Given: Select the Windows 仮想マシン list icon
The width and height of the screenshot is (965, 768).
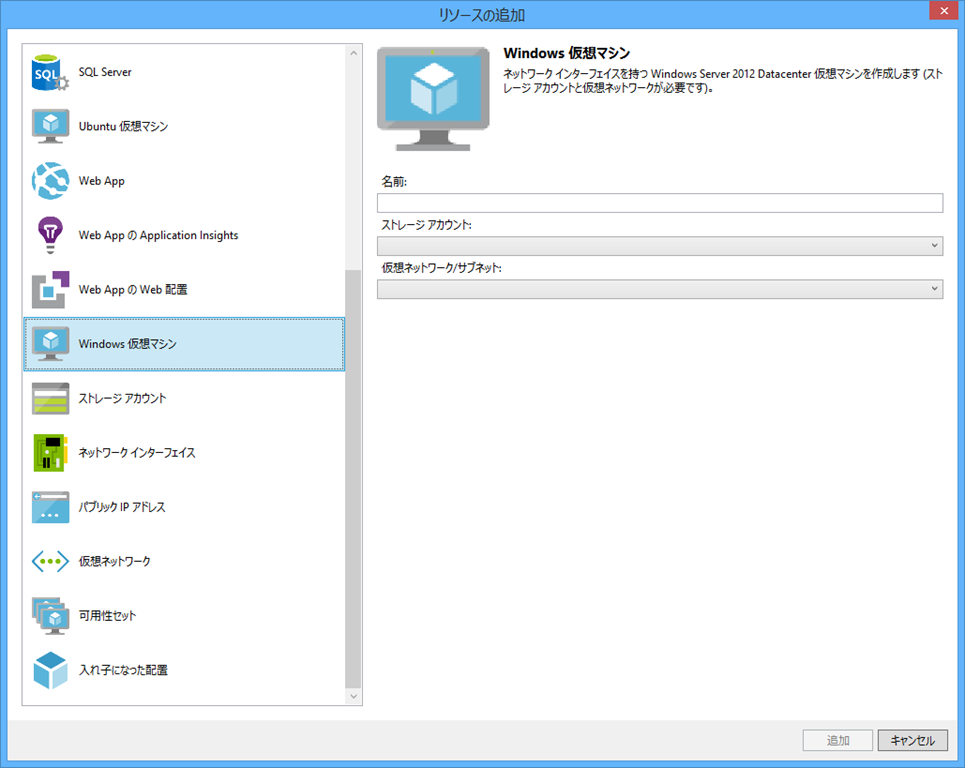Looking at the screenshot, I should tap(50, 344).
